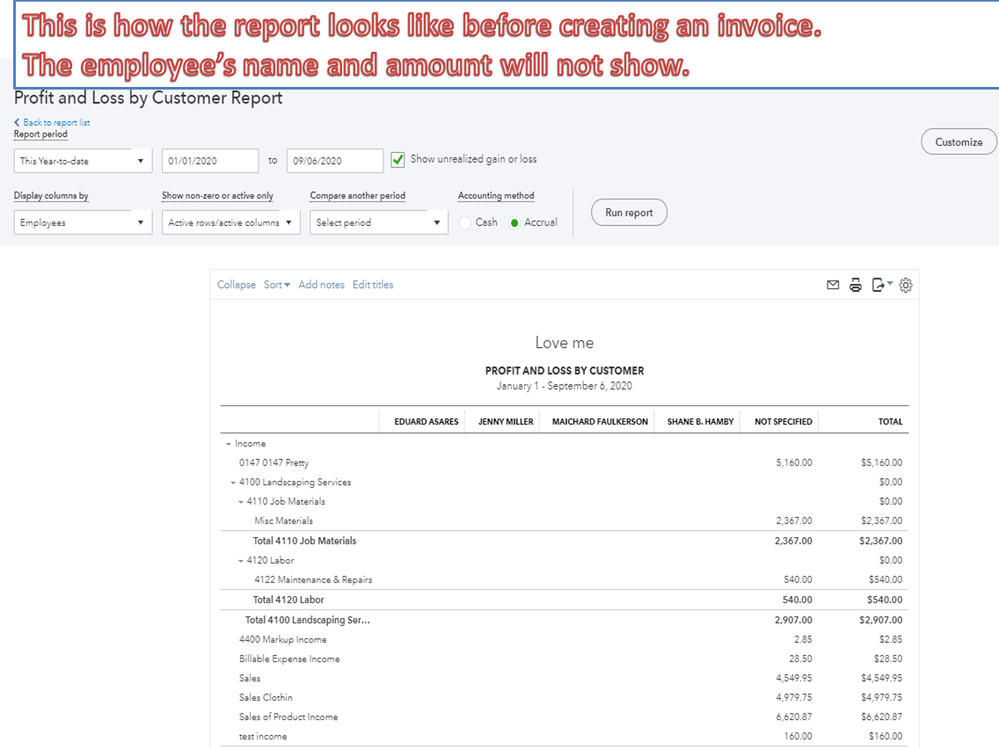The image size is (999, 749).
Task: Click the Collapse link
Action: point(236,285)
